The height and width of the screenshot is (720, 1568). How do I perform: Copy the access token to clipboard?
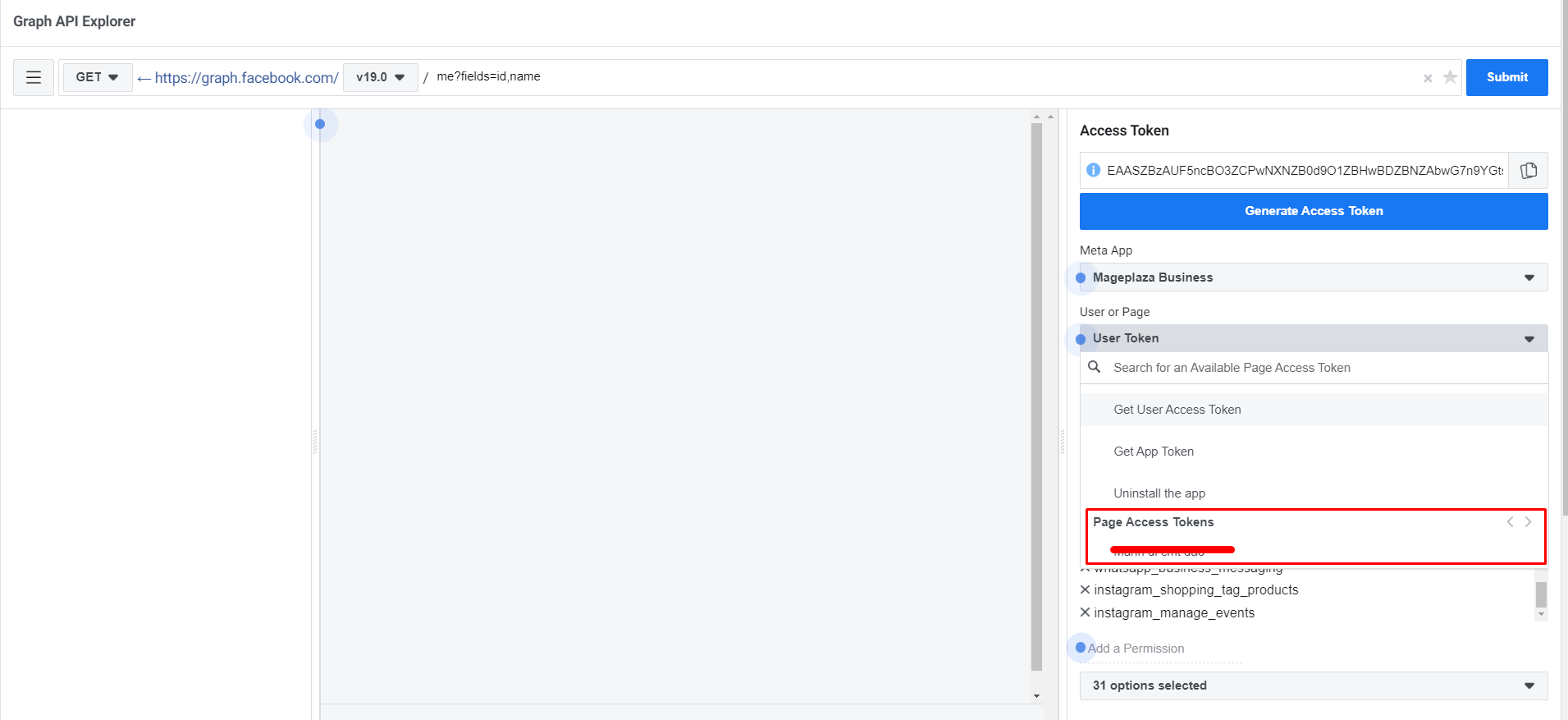pyautogui.click(x=1528, y=171)
